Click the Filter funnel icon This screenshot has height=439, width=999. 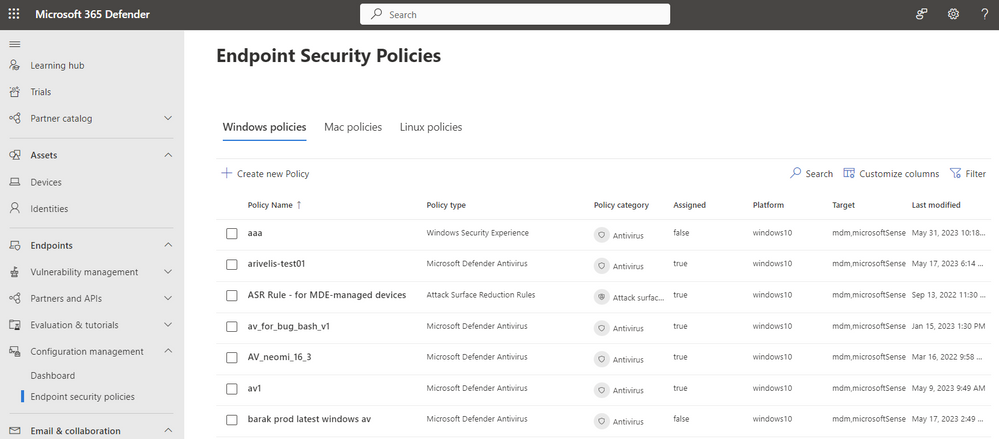pos(955,173)
